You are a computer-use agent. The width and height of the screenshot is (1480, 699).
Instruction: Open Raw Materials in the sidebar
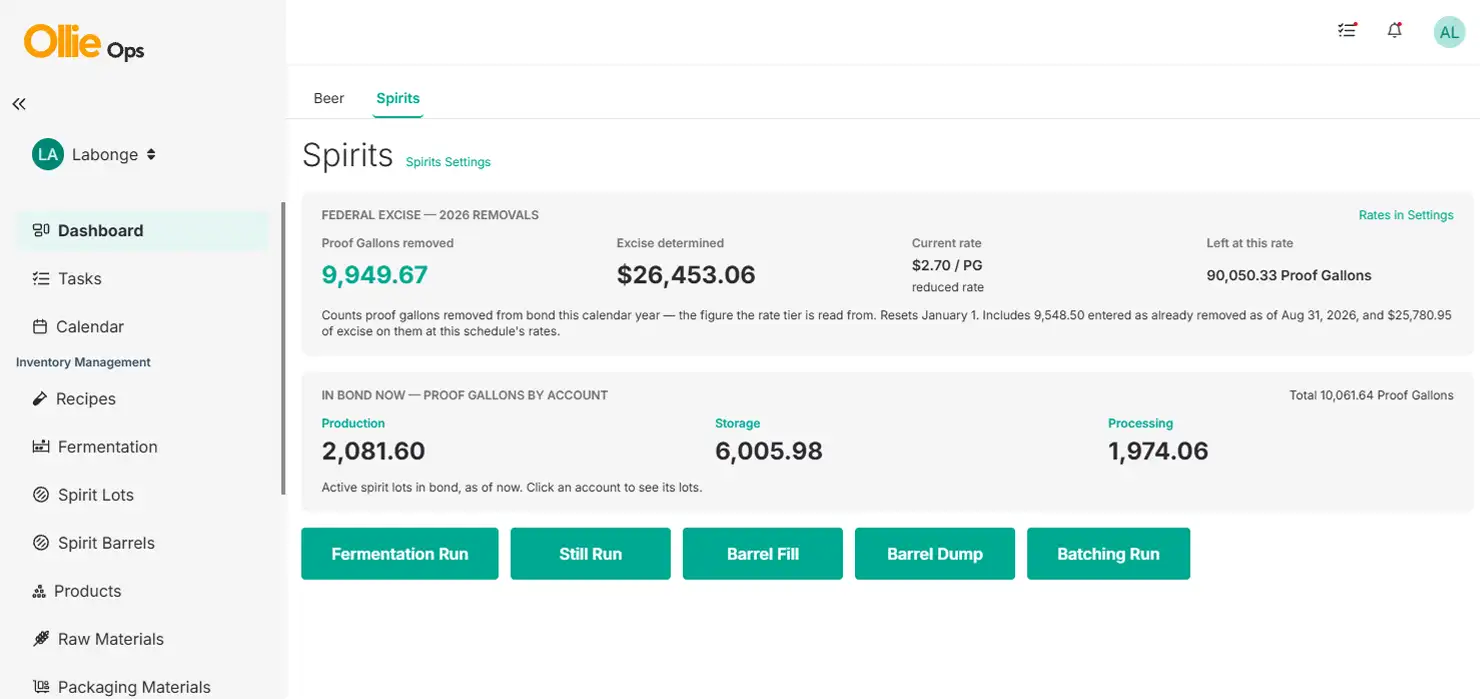142,639
